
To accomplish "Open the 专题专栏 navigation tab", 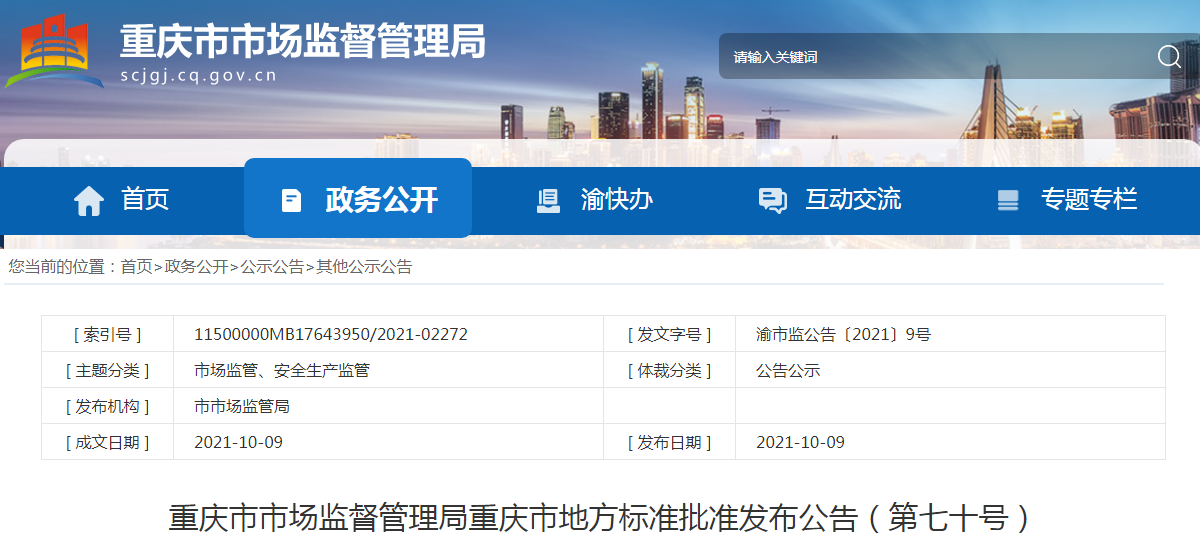I will [1067, 200].
